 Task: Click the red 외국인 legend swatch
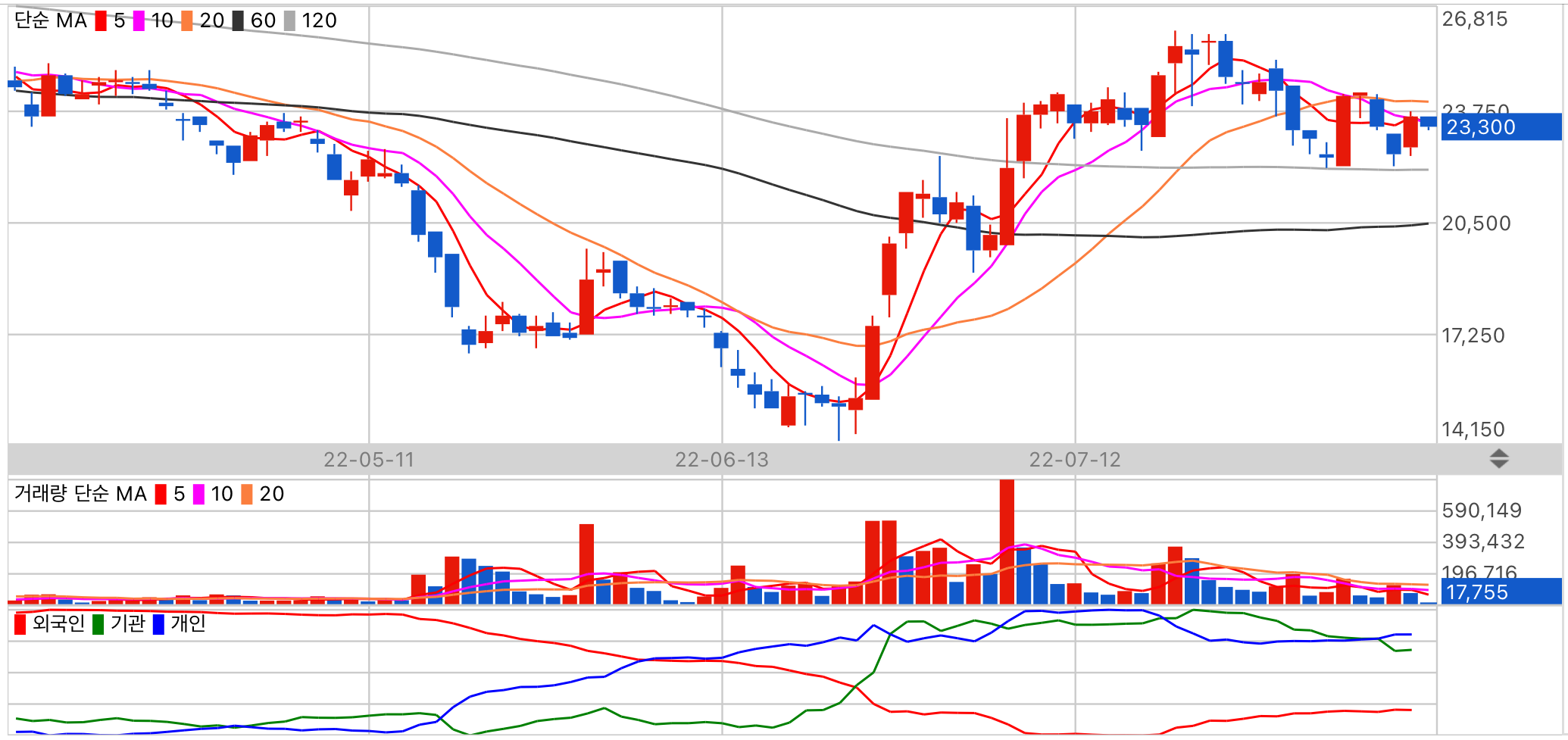[x=20, y=625]
